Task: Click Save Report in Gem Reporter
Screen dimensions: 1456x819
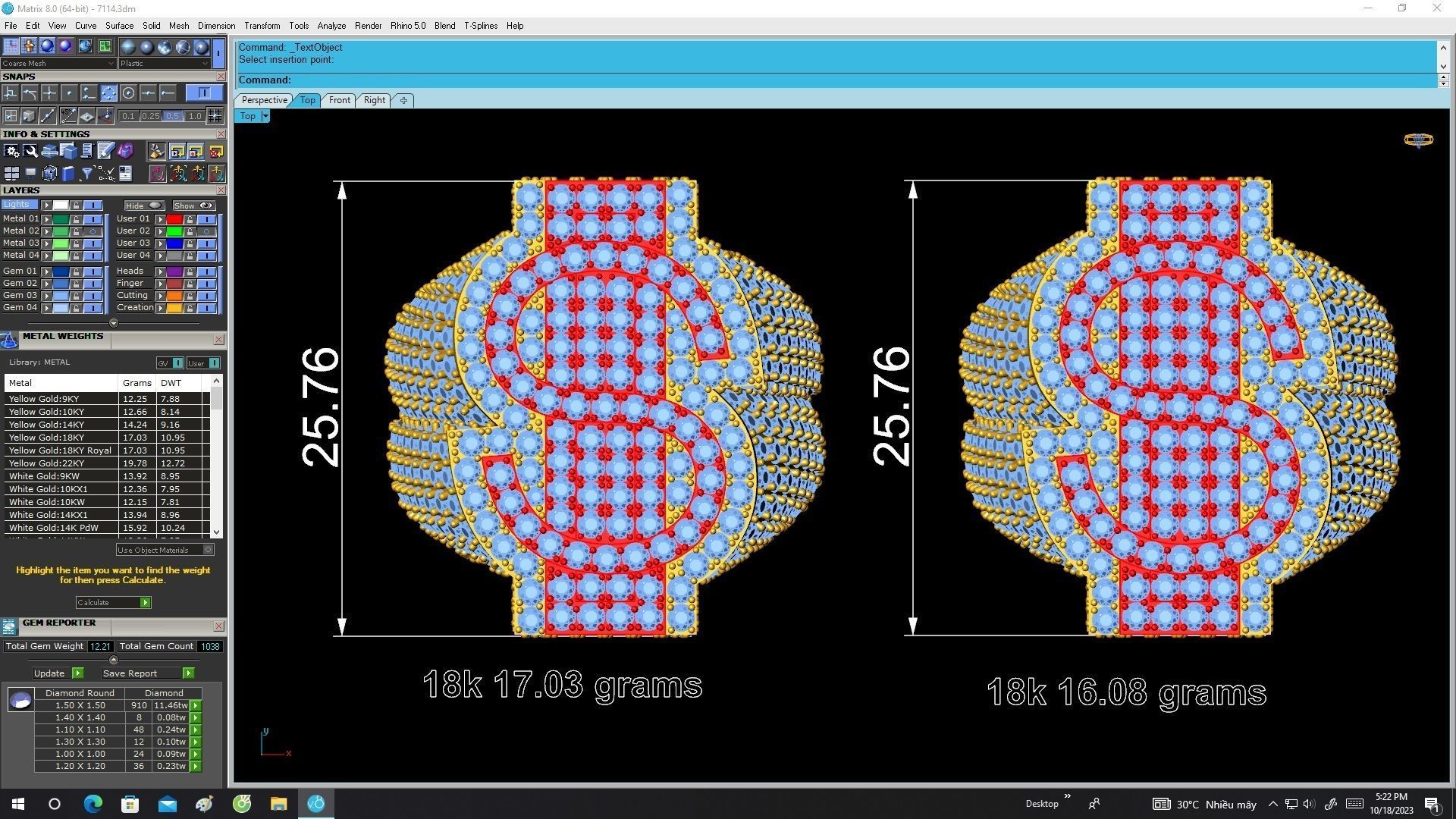Action: coord(130,673)
